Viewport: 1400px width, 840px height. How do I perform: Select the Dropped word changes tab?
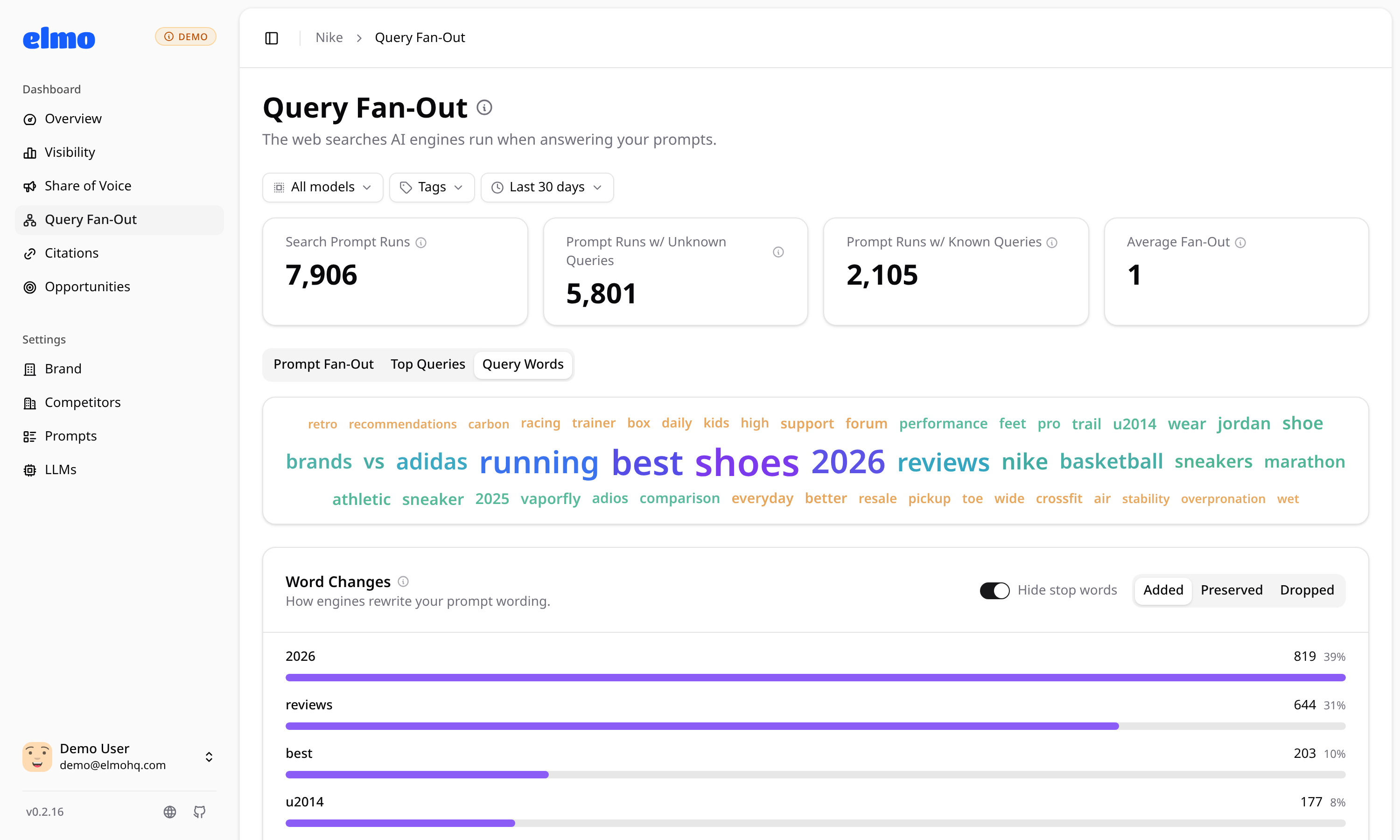coord(1307,590)
